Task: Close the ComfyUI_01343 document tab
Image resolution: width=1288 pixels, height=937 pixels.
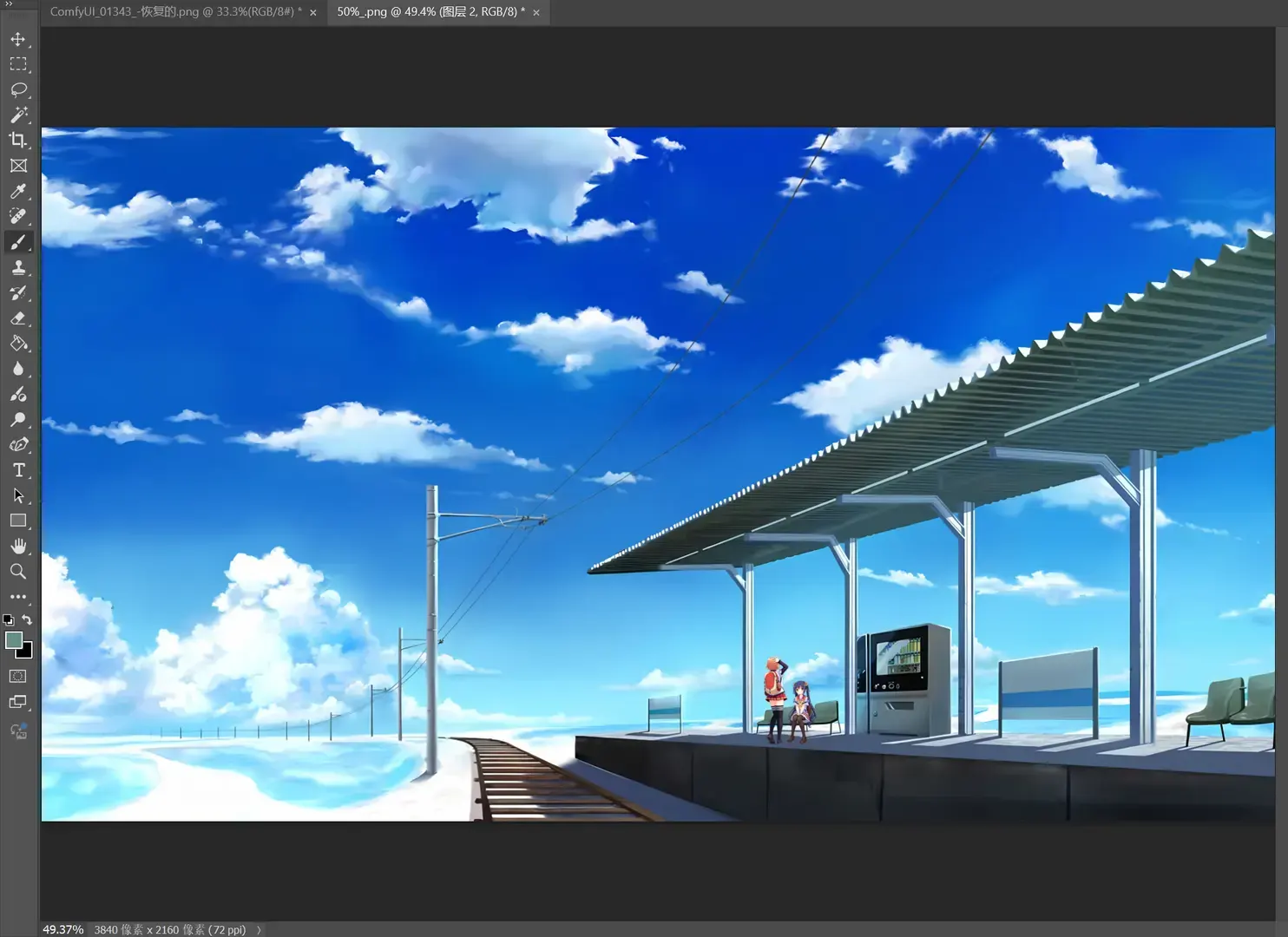Action: pyautogui.click(x=313, y=12)
